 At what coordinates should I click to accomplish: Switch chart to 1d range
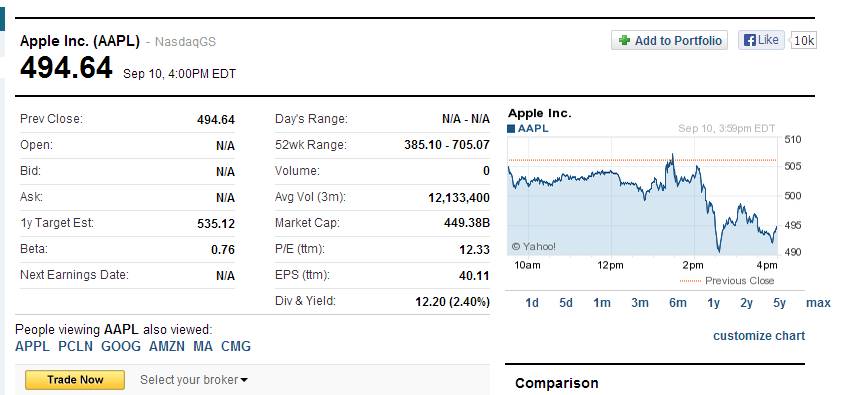click(532, 303)
